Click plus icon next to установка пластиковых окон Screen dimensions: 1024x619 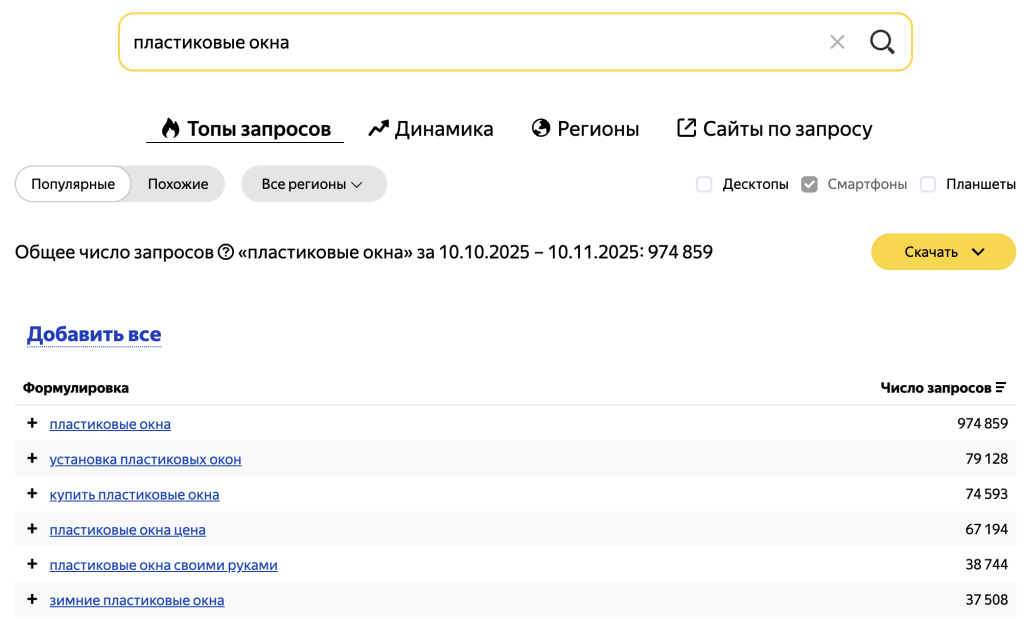[32, 459]
